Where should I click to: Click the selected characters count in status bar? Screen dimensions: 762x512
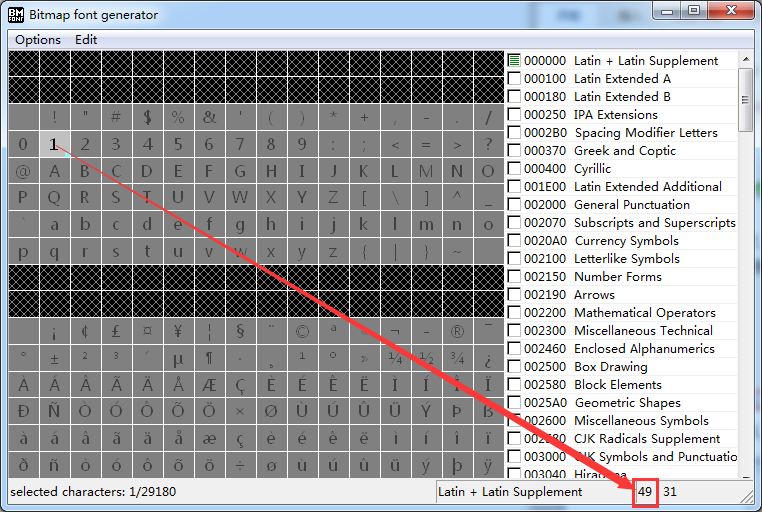(x=93, y=492)
